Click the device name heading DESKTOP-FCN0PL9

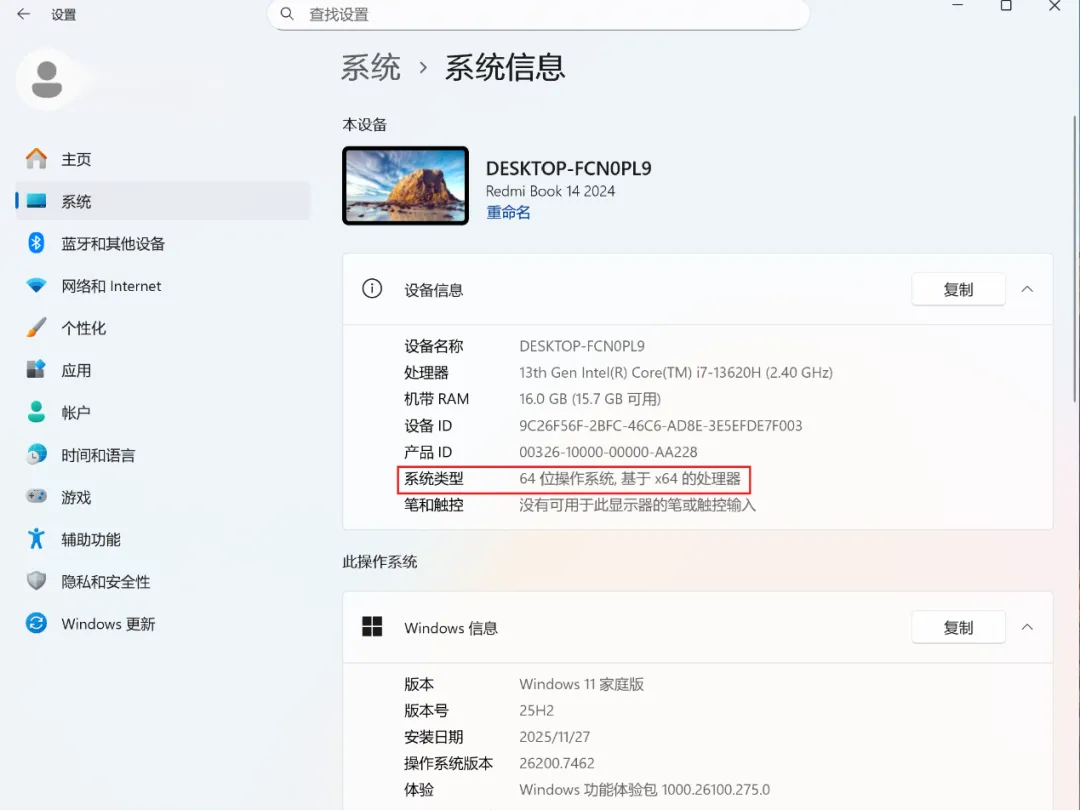click(568, 168)
